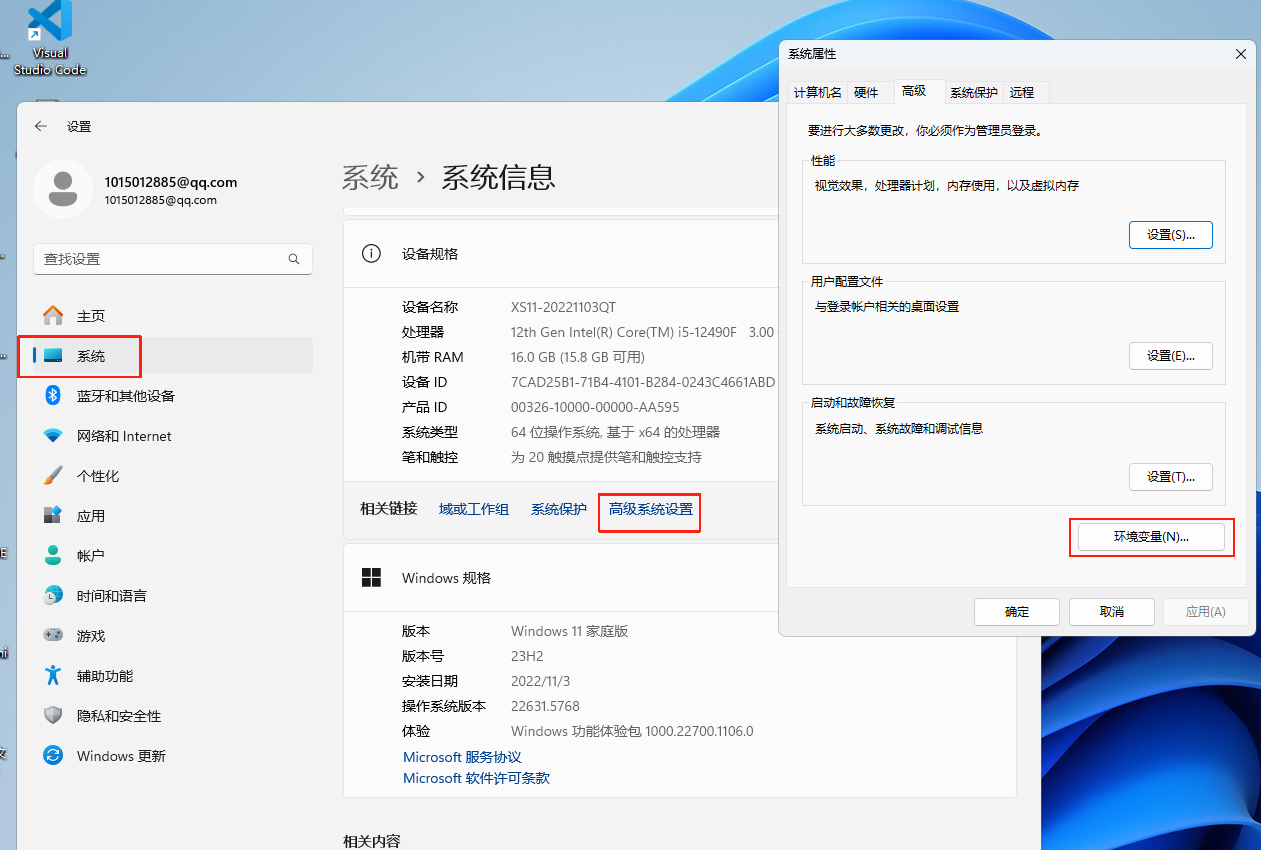
Task: Click the 查找设置 search box
Action: [x=160, y=259]
